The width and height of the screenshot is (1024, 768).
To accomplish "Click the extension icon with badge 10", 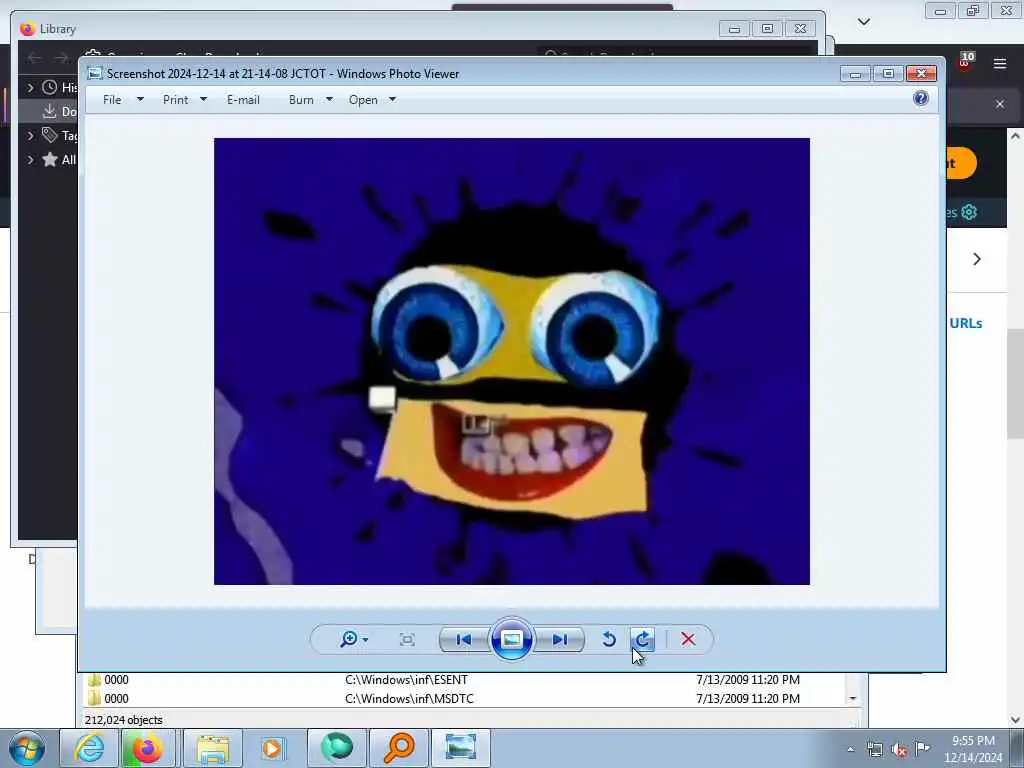I will pyautogui.click(x=966, y=61).
